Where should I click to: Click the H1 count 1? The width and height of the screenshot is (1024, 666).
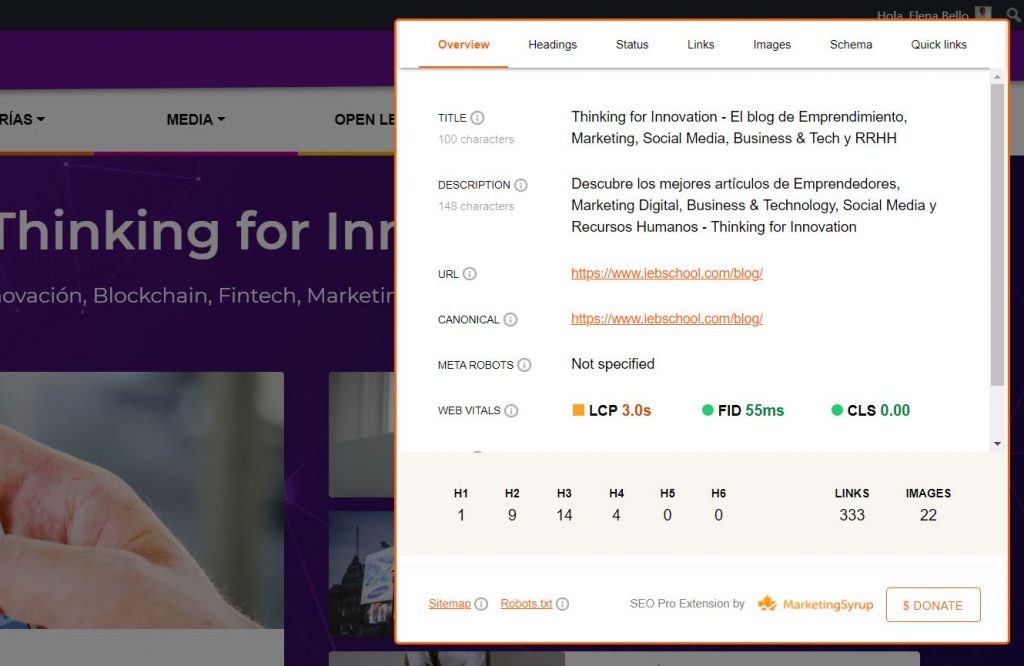click(461, 515)
